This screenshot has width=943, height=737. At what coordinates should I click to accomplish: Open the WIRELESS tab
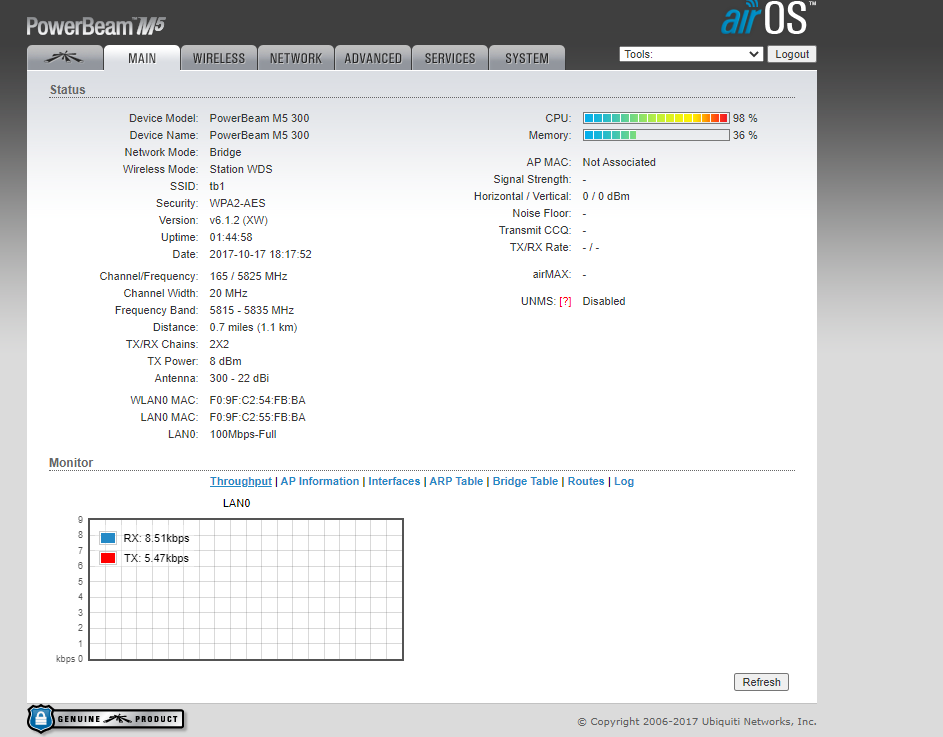point(219,58)
